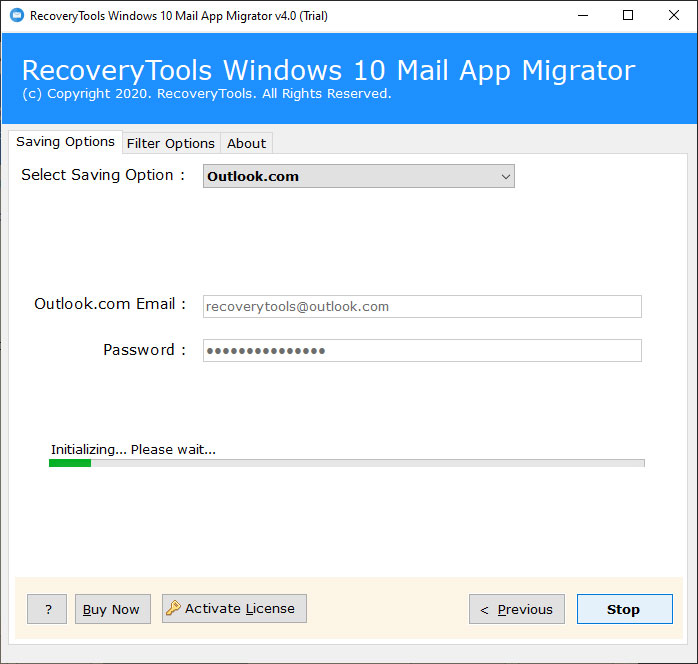The height and width of the screenshot is (664, 698).
Task: Stop the migration process
Action: pyautogui.click(x=625, y=609)
